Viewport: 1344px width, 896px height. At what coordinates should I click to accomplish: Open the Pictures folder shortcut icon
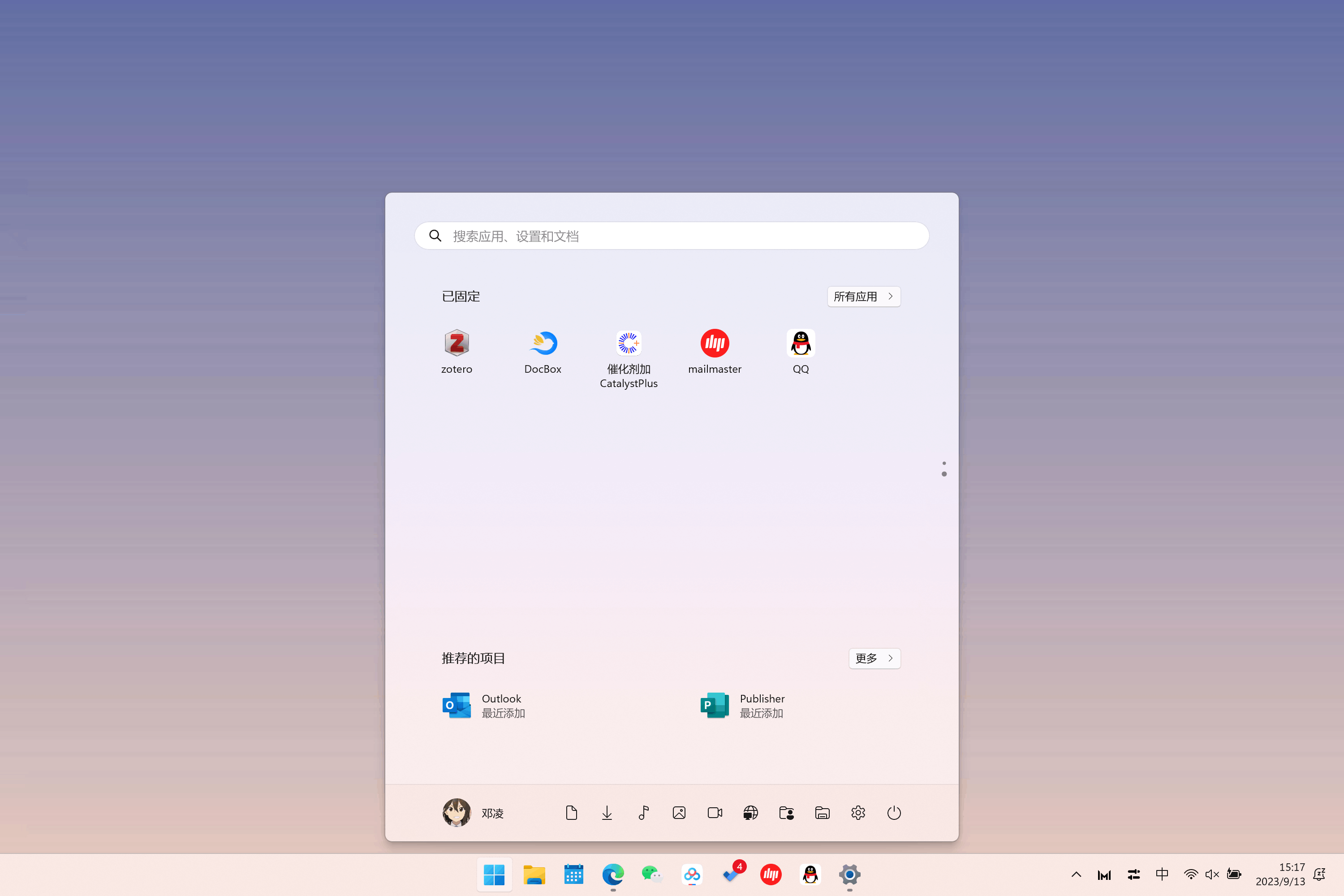679,813
